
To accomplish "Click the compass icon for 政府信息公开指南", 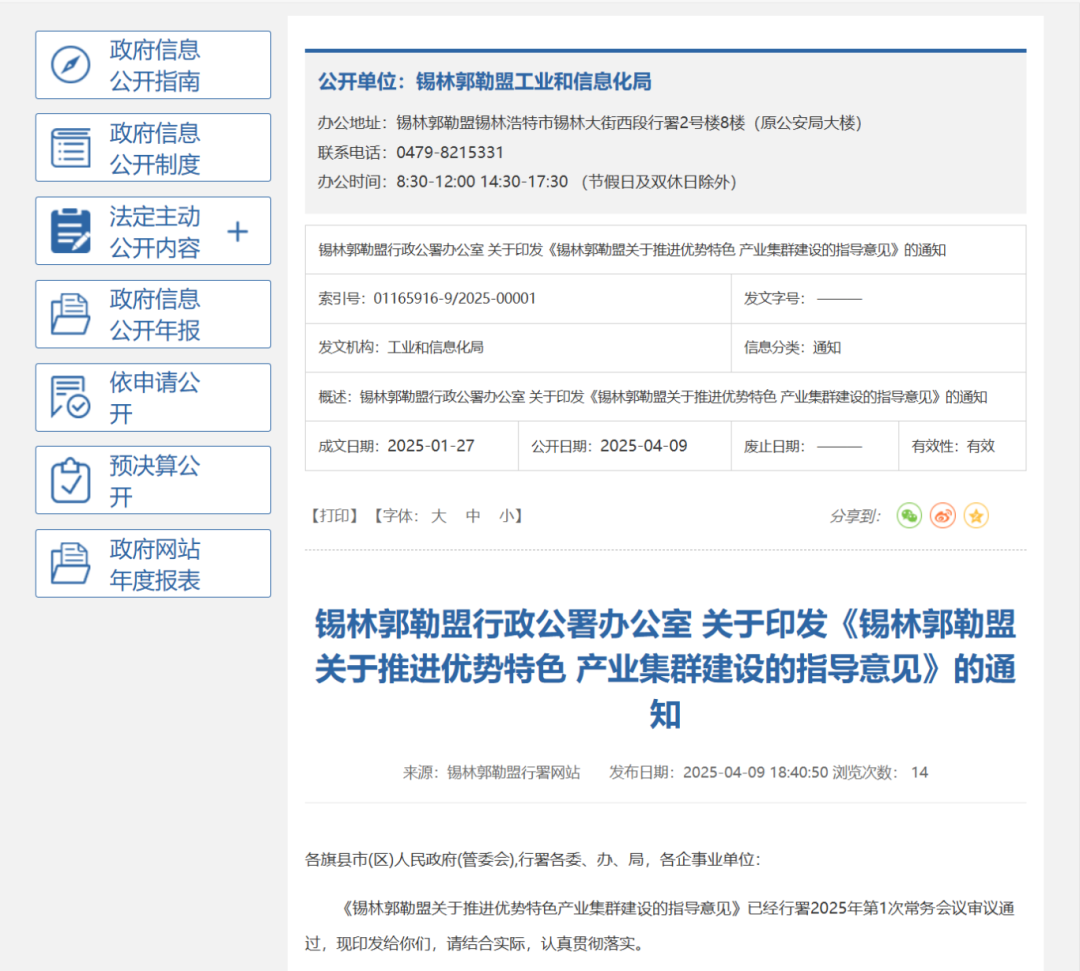I will [71, 65].
